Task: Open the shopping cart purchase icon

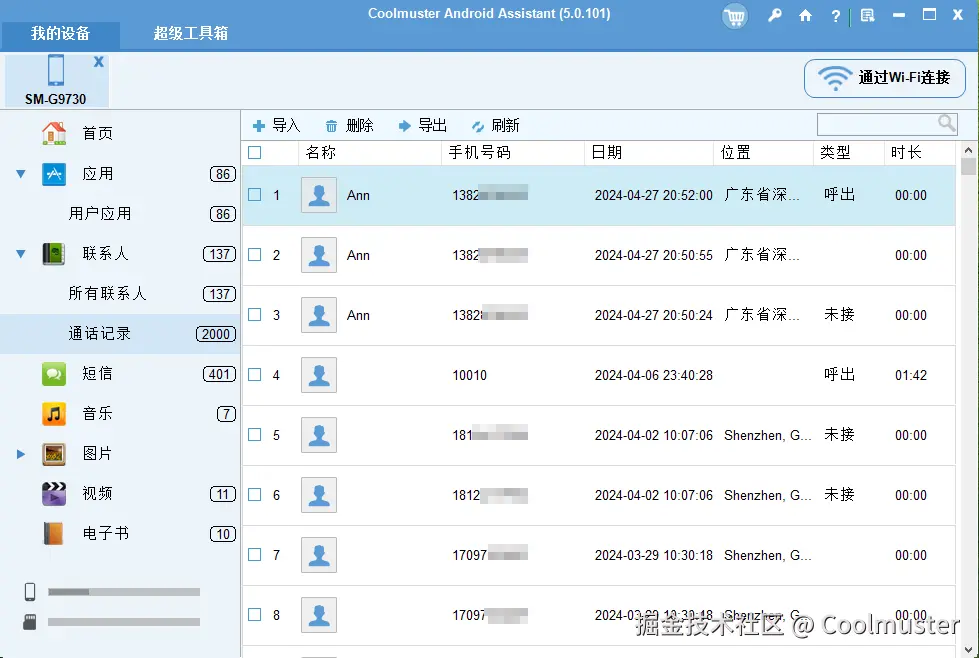Action: pyautogui.click(x=735, y=16)
